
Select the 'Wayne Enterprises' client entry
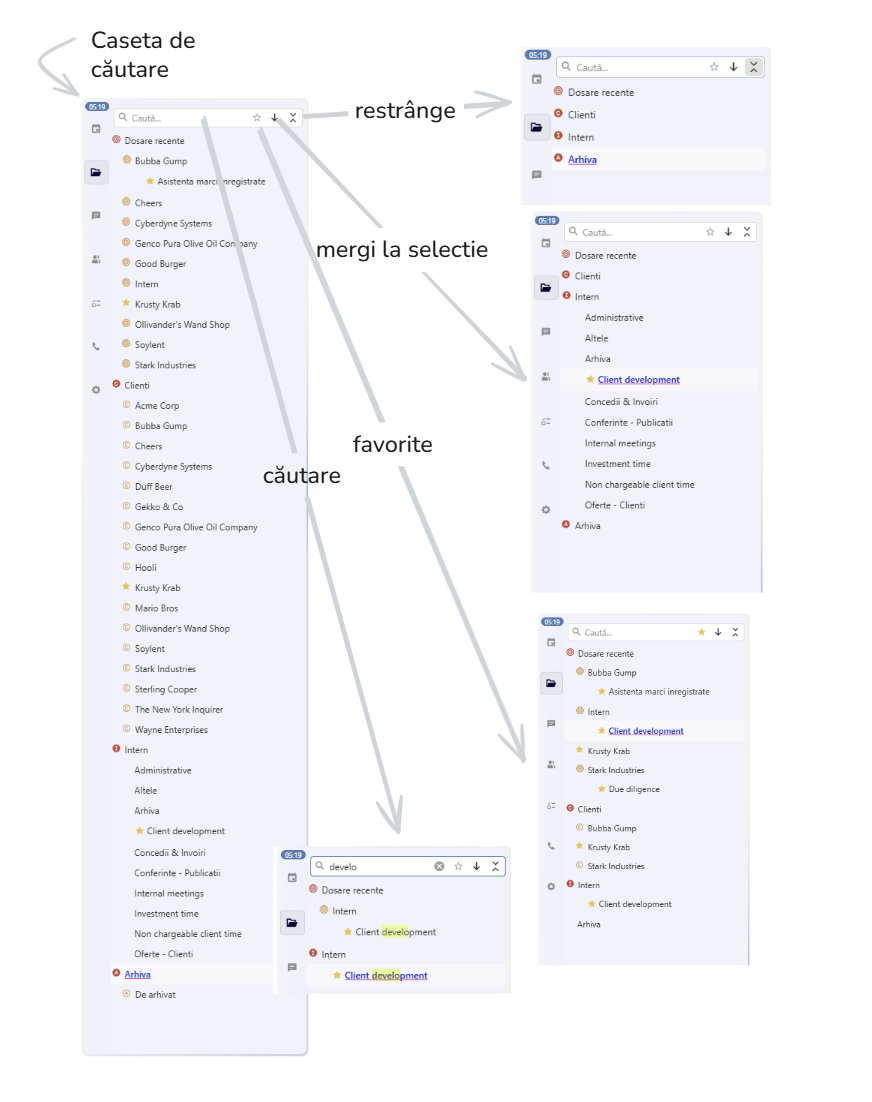[171, 730]
